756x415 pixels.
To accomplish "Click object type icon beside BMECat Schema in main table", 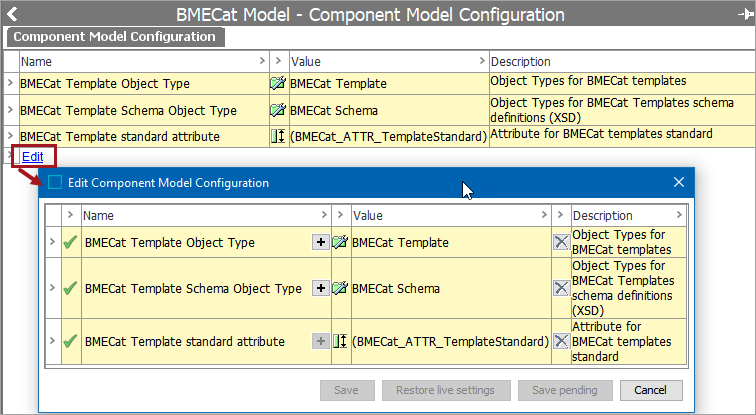I will click(x=278, y=109).
